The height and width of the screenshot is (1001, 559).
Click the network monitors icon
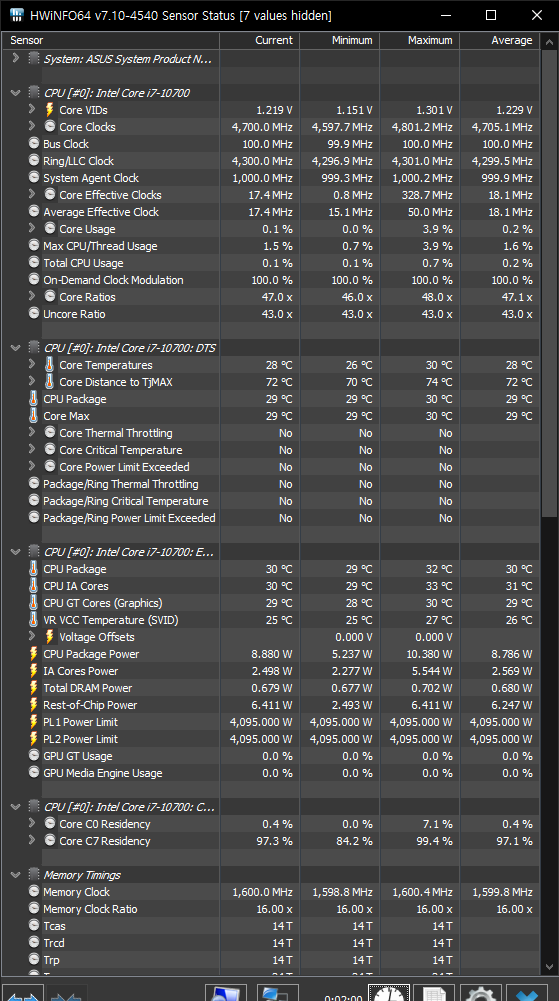(277, 993)
